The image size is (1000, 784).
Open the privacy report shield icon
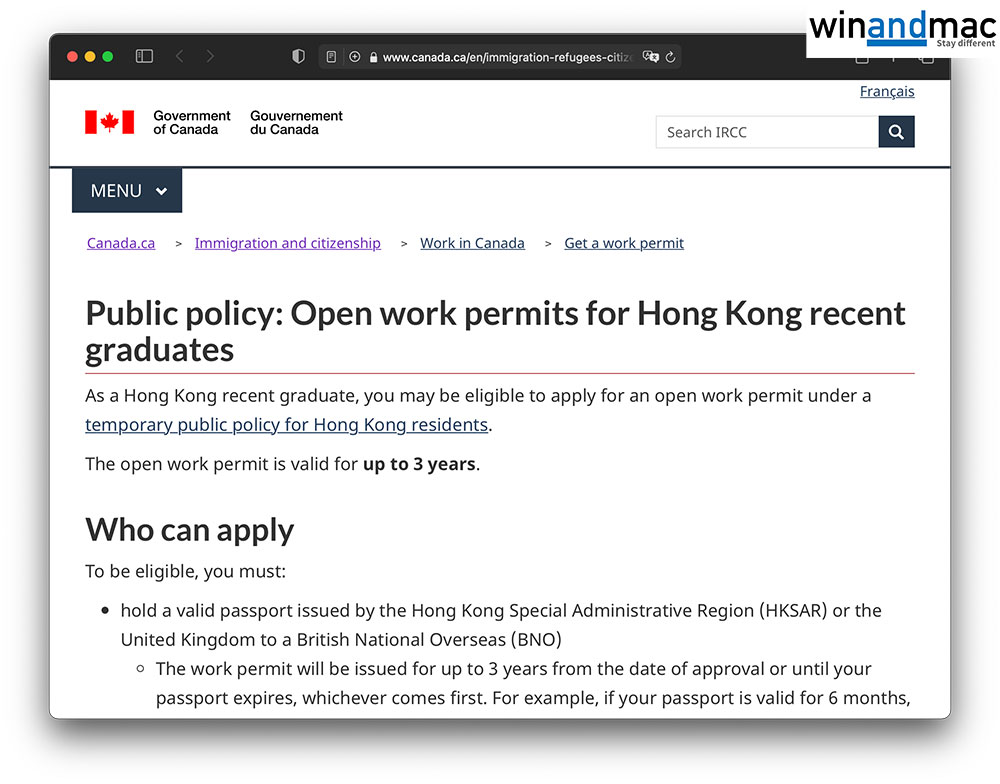pos(298,57)
